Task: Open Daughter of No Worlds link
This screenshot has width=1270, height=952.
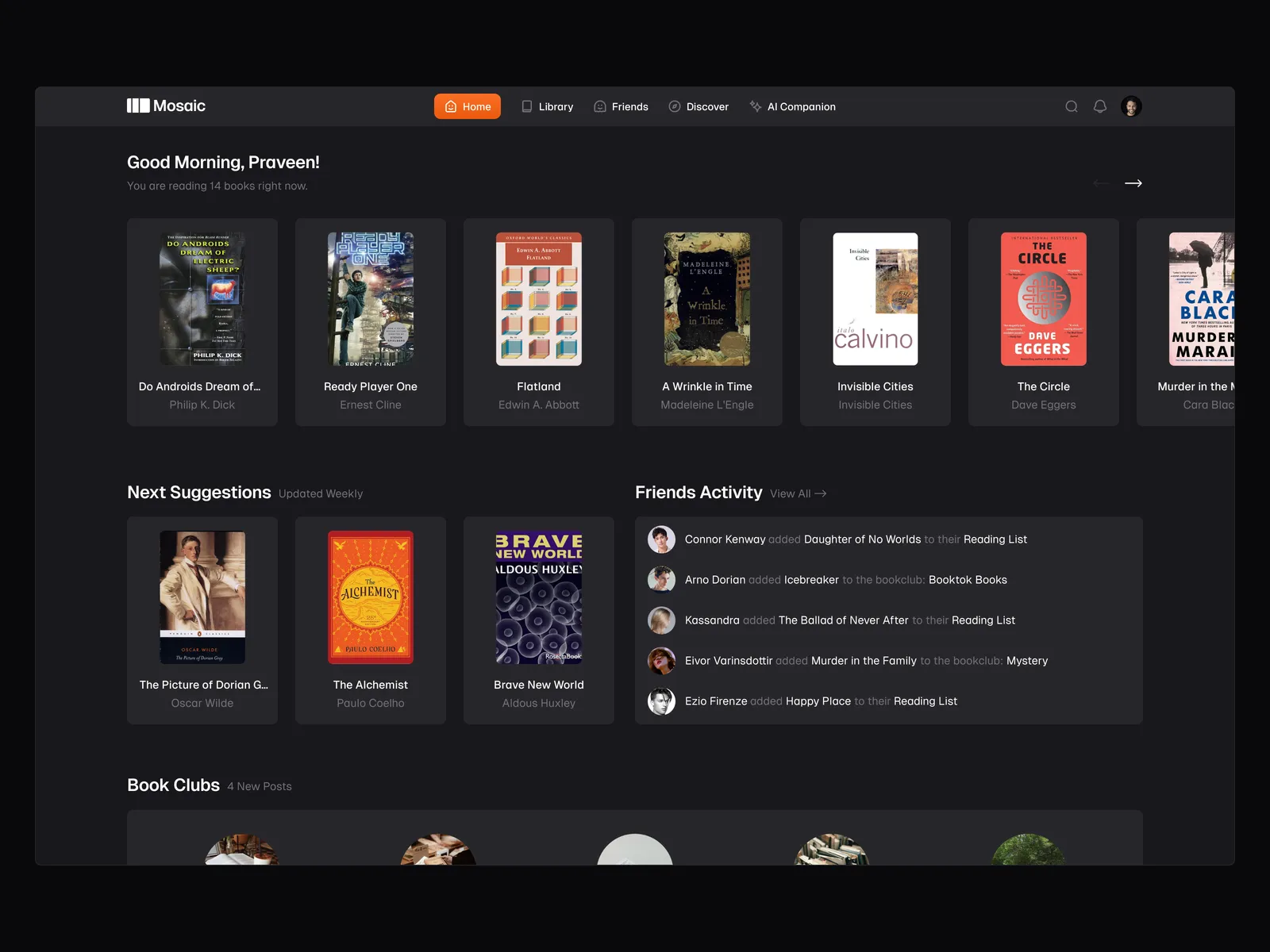Action: pyautogui.click(x=862, y=539)
